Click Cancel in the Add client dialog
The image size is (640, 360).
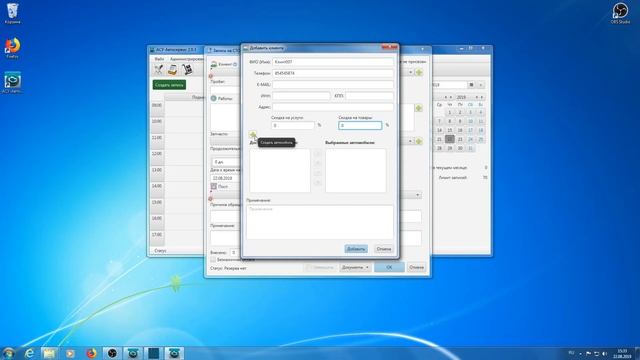[x=384, y=249]
